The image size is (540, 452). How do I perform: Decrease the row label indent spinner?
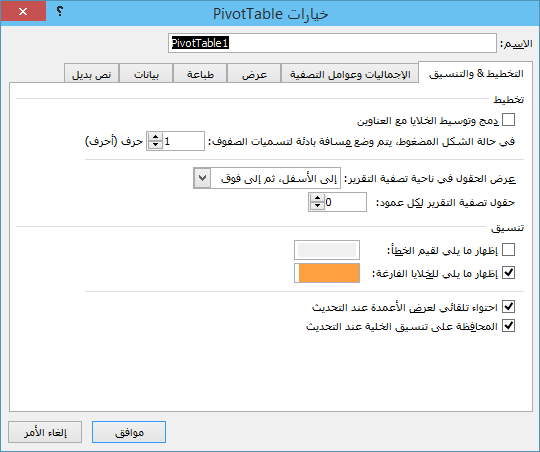[155, 145]
